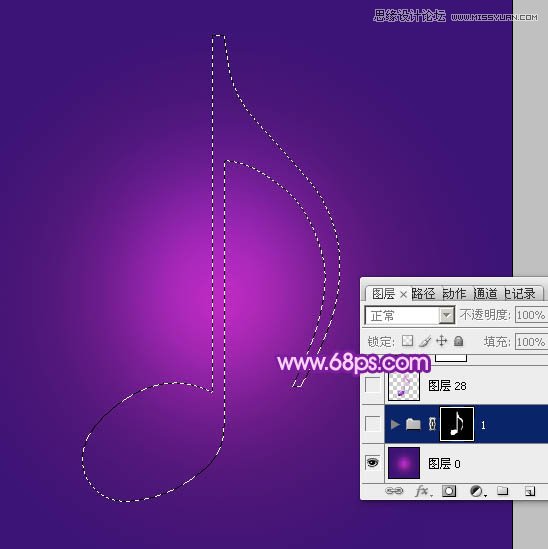Click the folder icon of group 1
This screenshot has width=548, height=549.
pos(413,424)
